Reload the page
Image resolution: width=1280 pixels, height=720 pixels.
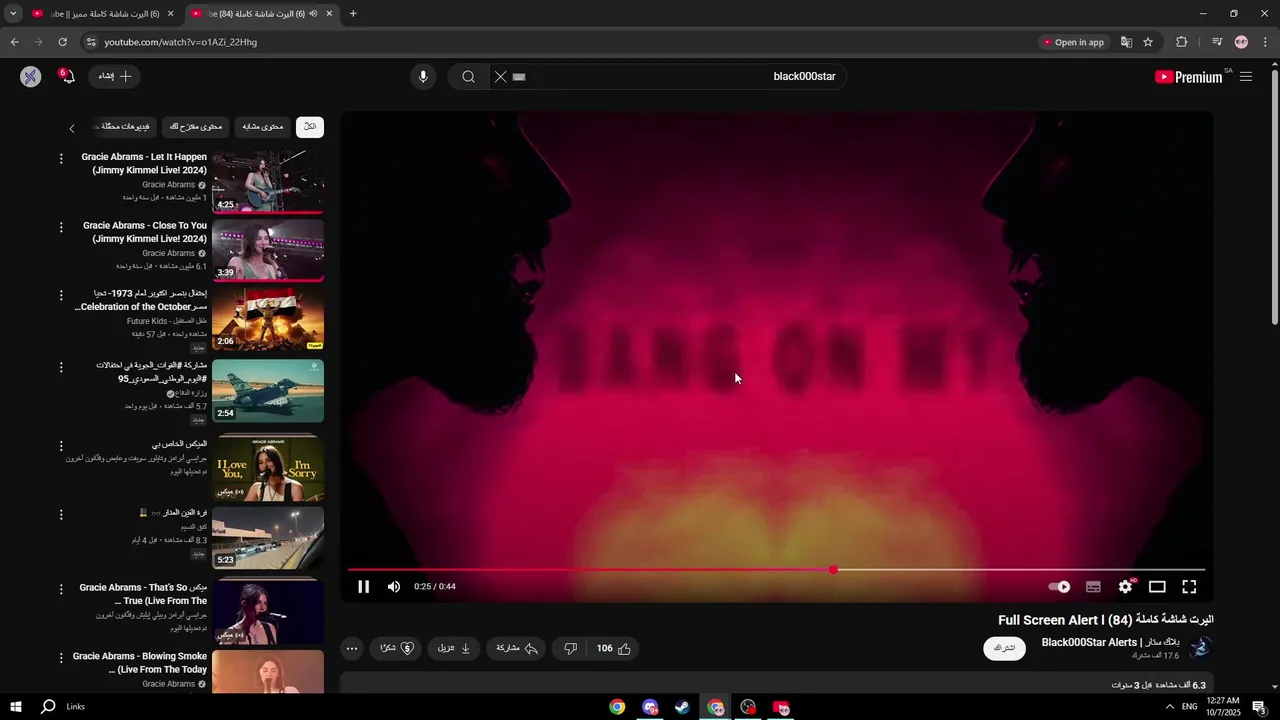(x=62, y=42)
